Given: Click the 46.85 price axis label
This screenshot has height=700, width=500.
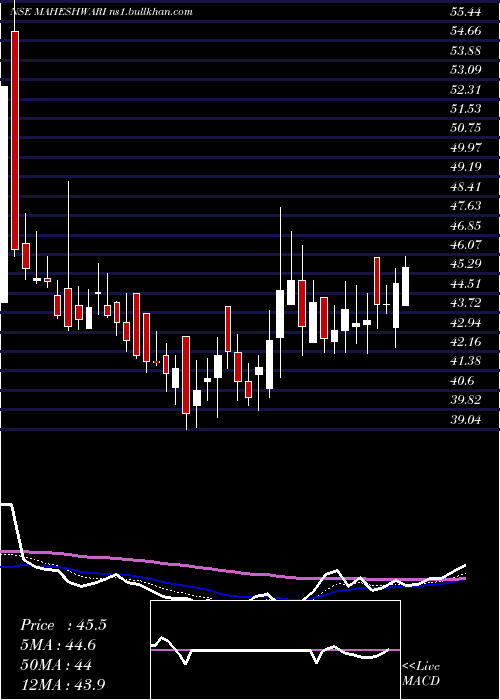Looking at the screenshot, I should (466, 225).
